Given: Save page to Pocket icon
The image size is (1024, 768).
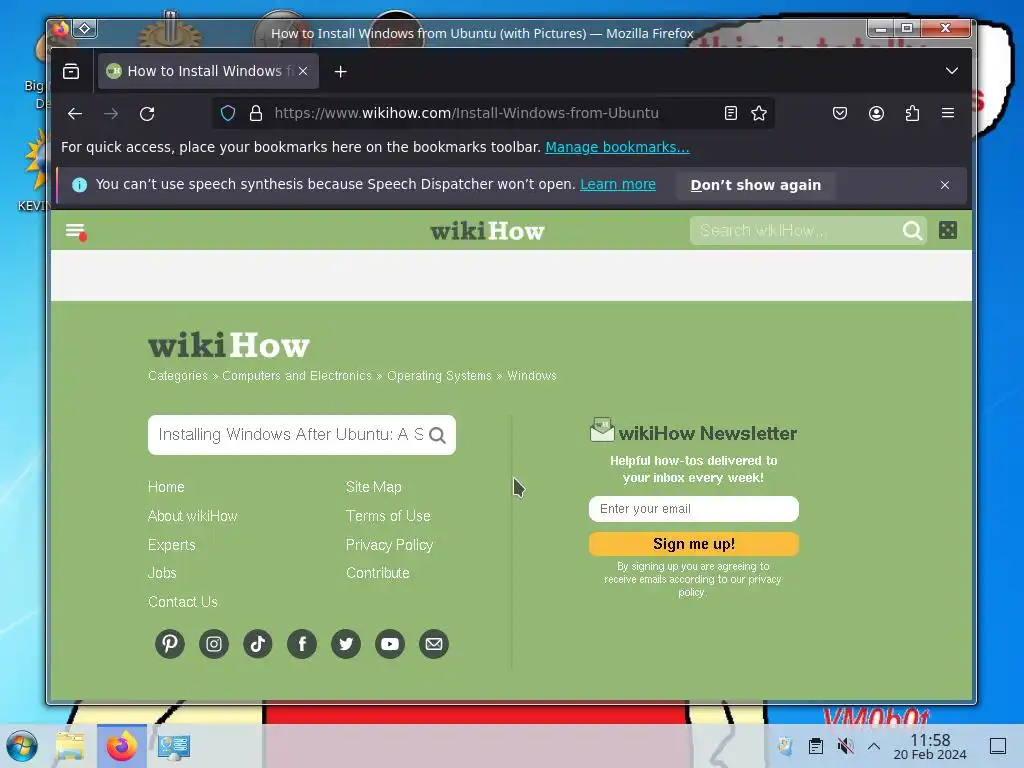Looking at the screenshot, I should [840, 114].
